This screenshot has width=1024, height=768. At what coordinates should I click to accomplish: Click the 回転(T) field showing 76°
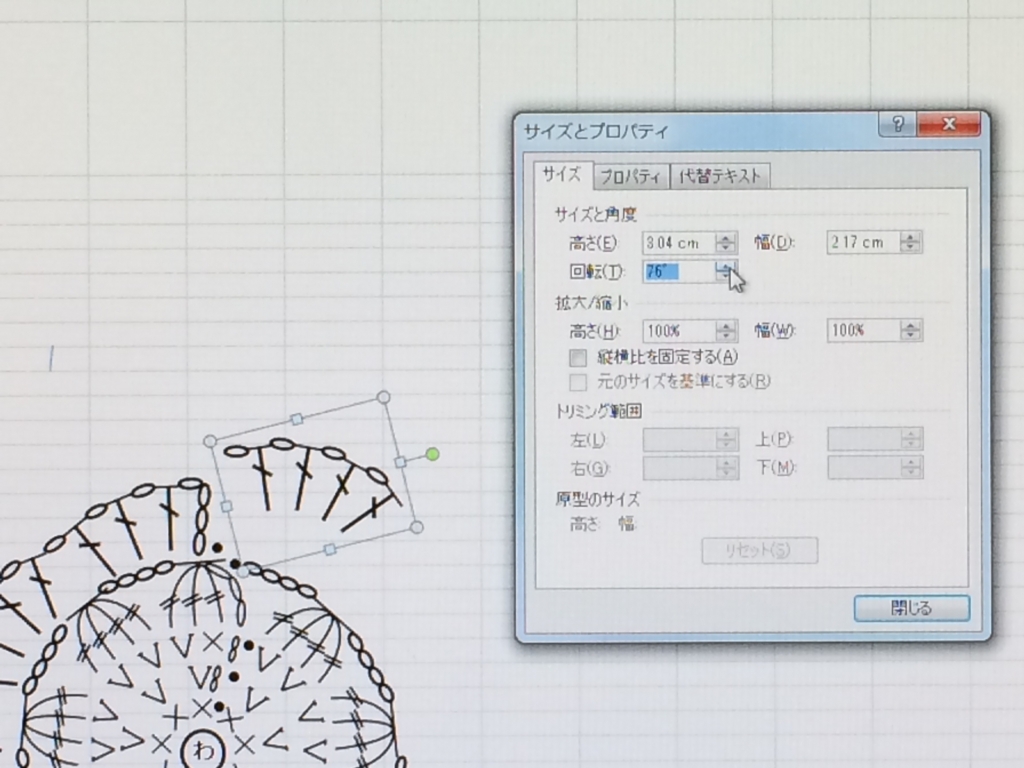[679, 272]
